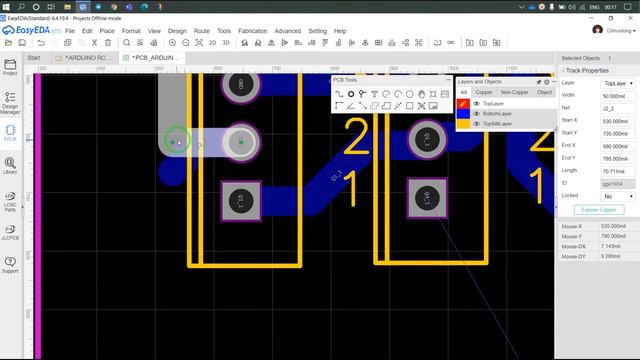Select the Copper tab in Layers panel
This screenshot has height=360, width=640.
point(484,92)
